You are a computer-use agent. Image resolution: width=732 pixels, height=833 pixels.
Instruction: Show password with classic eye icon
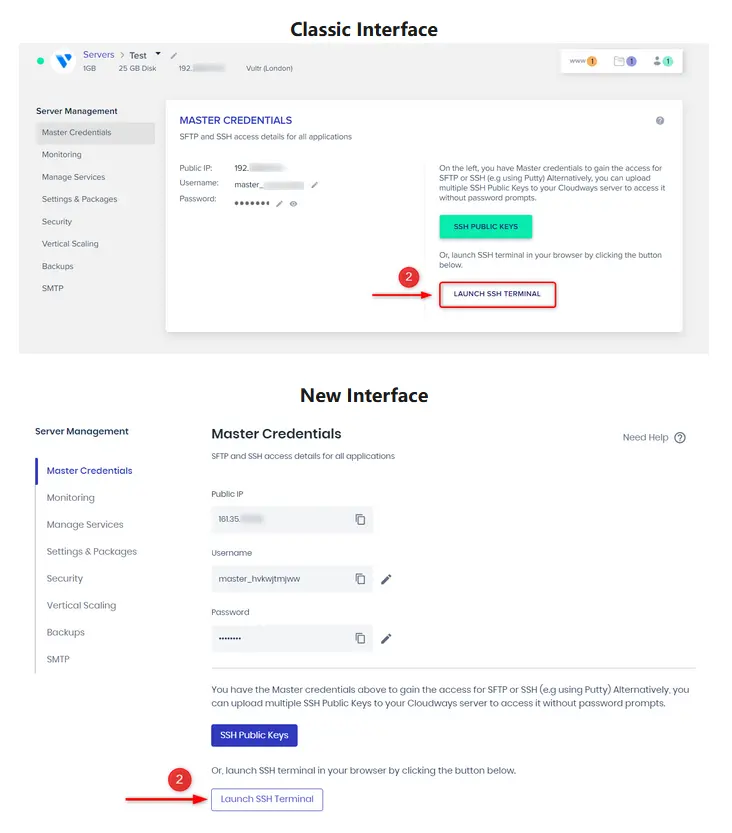pos(294,203)
